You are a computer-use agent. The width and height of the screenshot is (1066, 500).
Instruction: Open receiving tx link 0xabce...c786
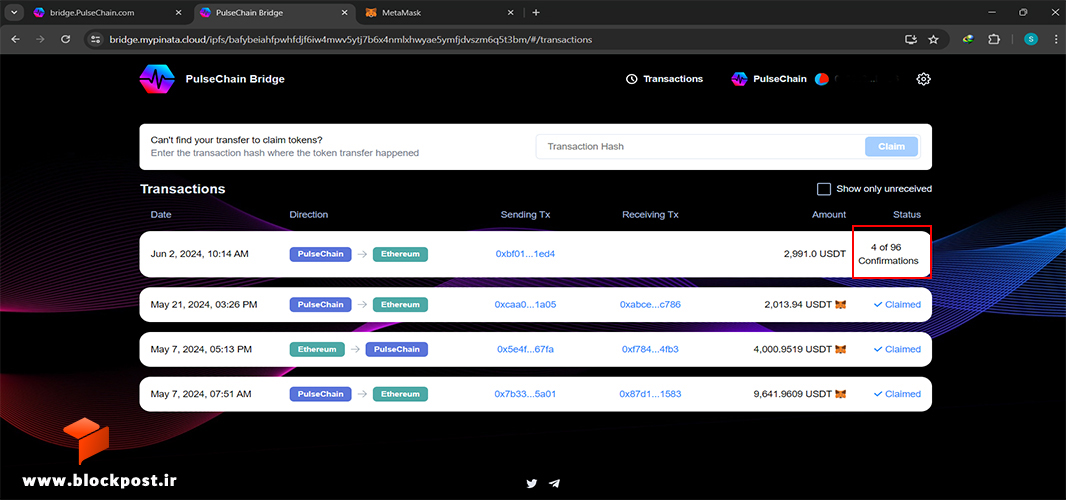pyautogui.click(x=650, y=305)
